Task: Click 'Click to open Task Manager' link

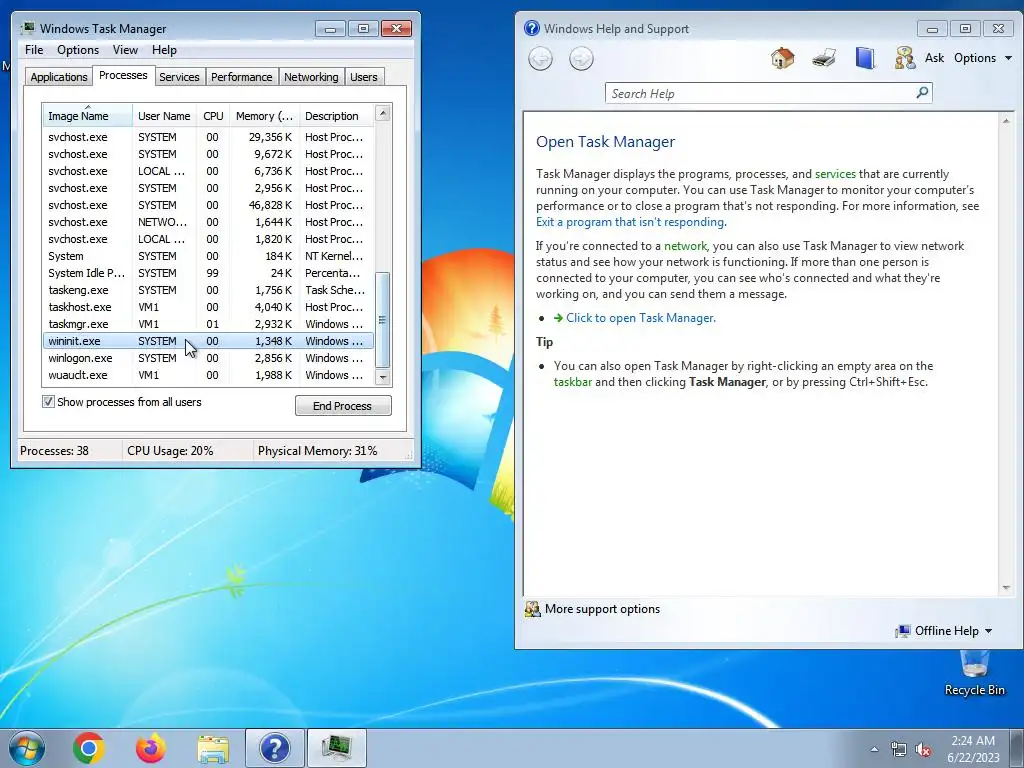Action: (x=641, y=318)
